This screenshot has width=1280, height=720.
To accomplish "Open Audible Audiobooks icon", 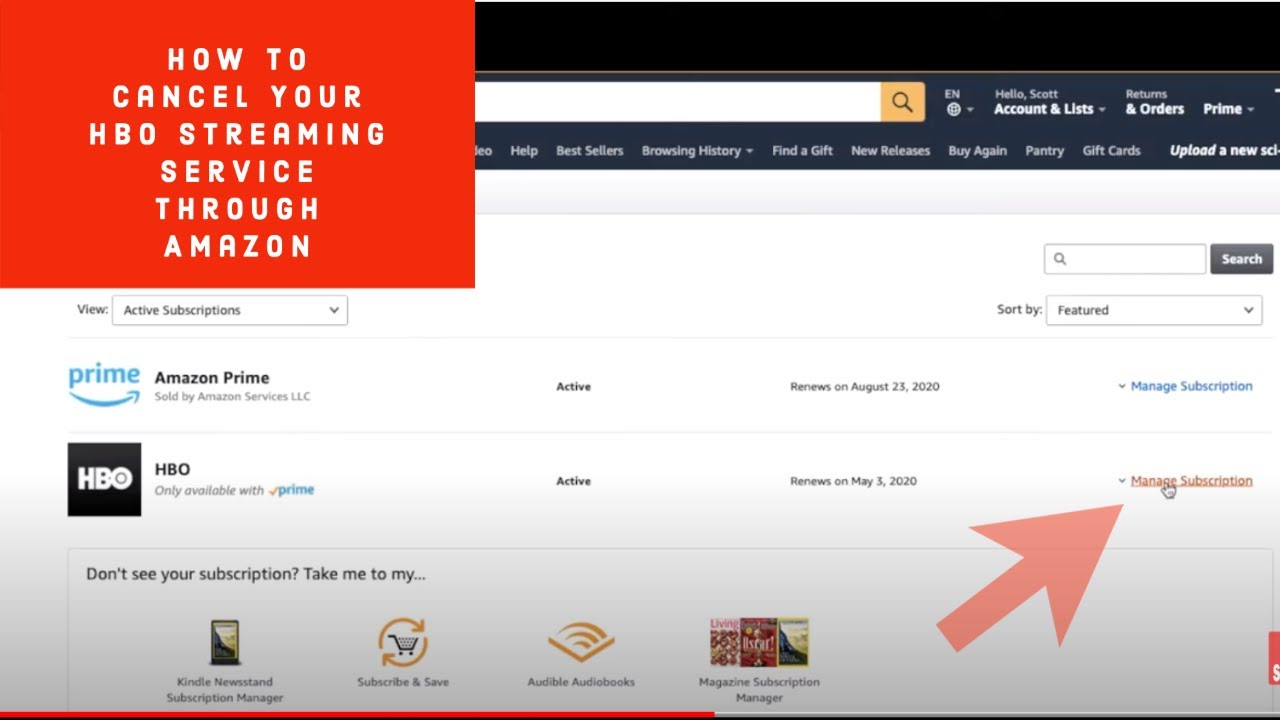I will coord(581,643).
